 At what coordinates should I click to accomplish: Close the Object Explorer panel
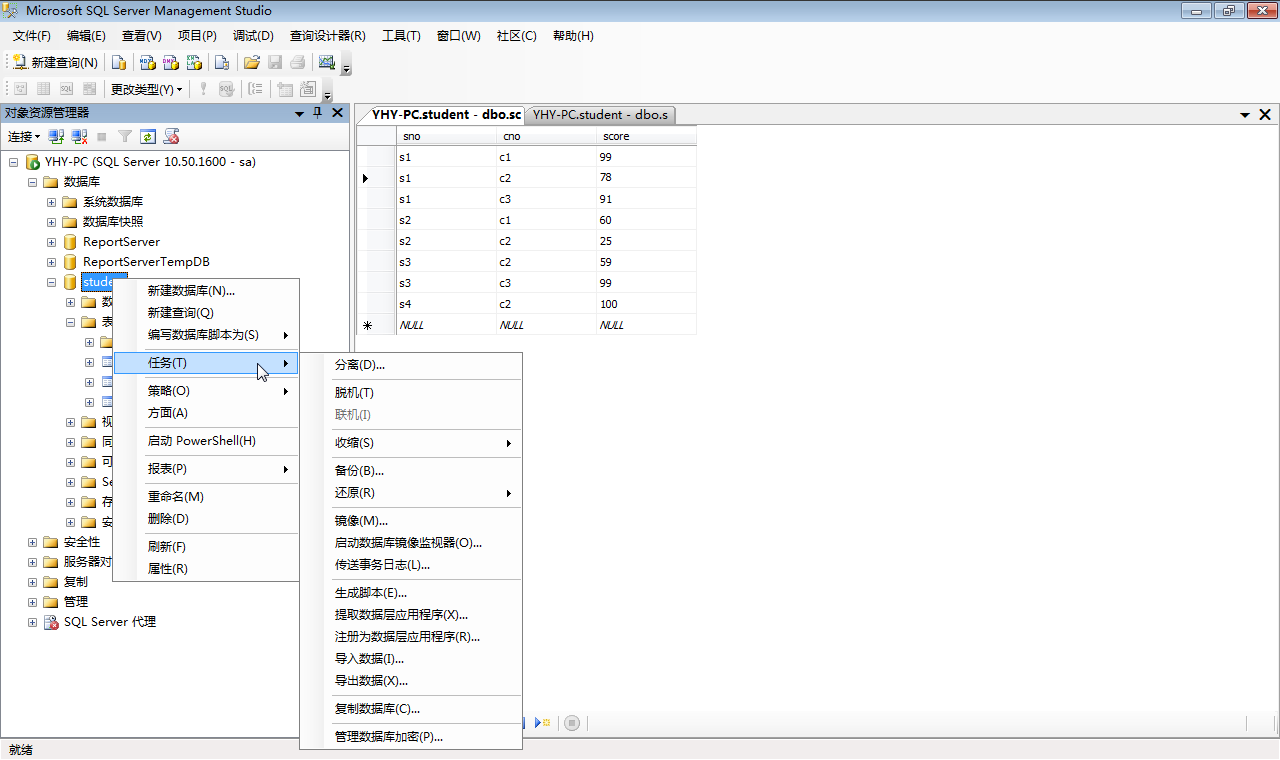tap(337, 113)
